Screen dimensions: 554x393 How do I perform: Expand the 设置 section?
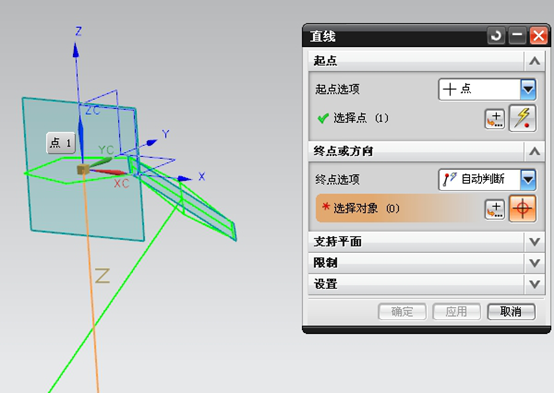[x=426, y=284]
